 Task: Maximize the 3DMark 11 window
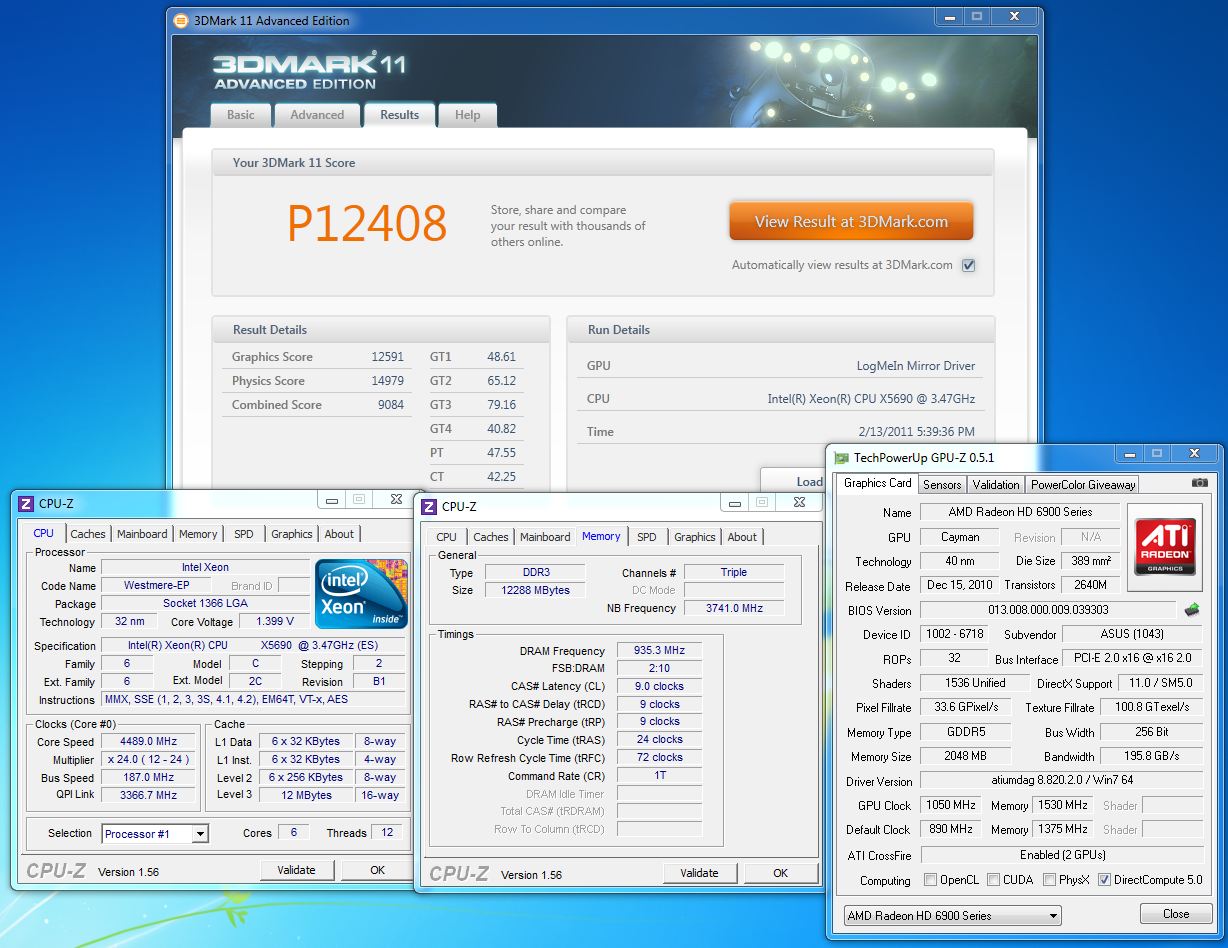coord(977,17)
